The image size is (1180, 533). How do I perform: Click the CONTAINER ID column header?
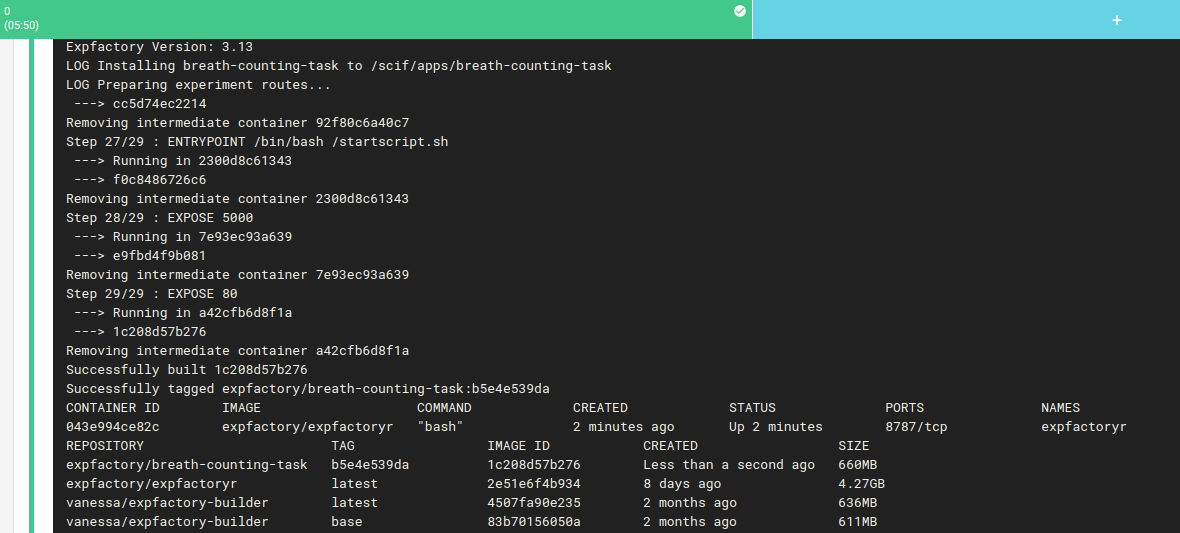113,407
